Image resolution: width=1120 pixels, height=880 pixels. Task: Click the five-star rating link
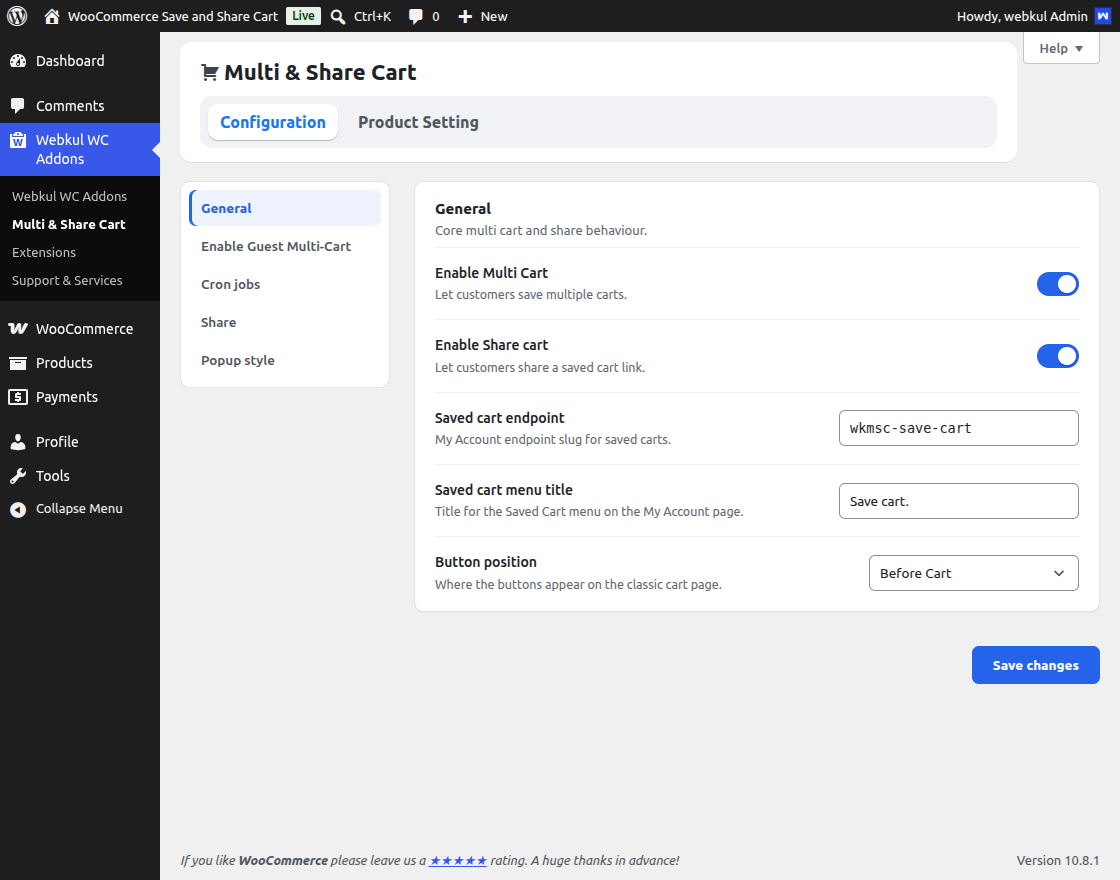point(458,861)
